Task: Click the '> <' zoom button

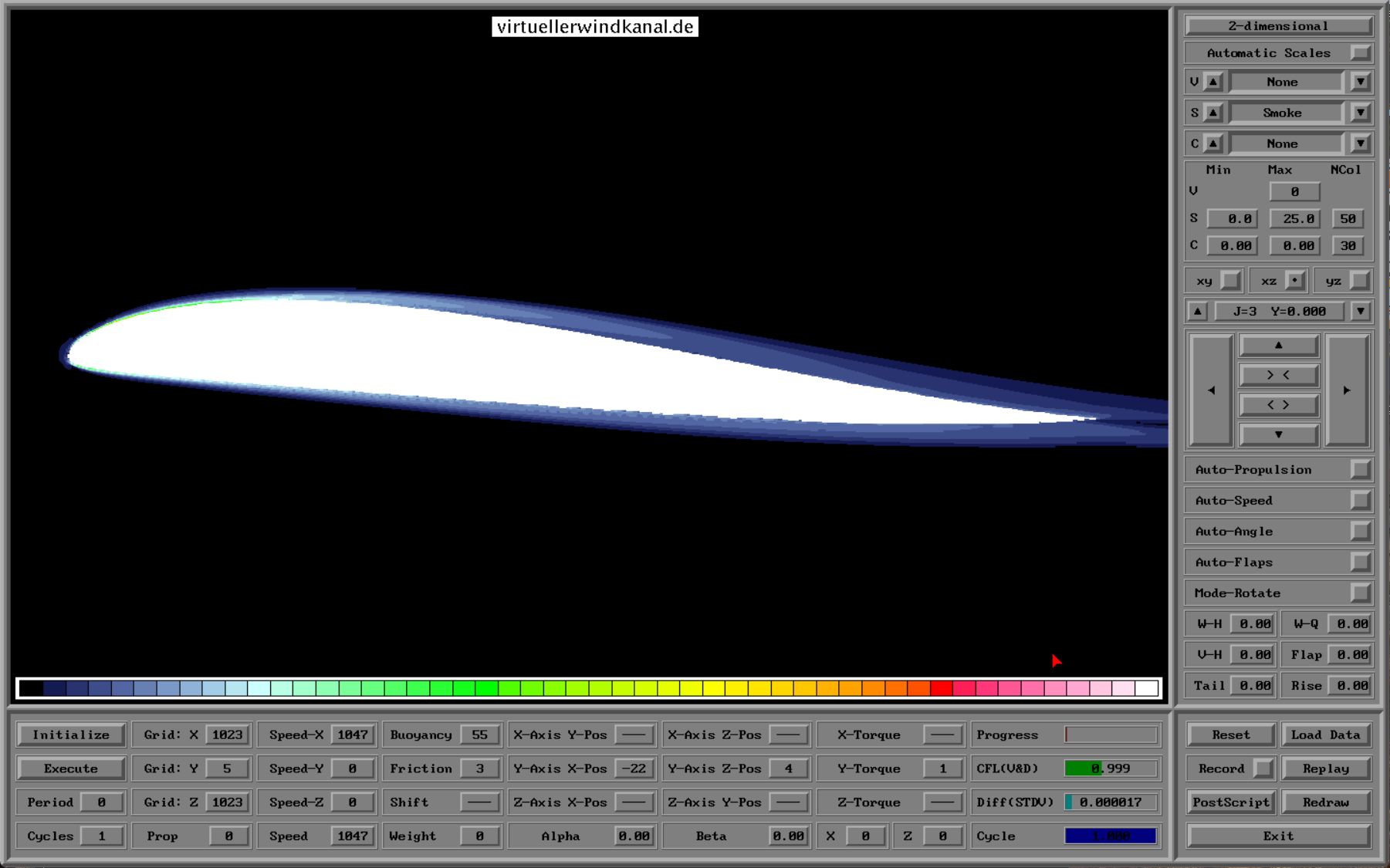Action: pos(1278,375)
